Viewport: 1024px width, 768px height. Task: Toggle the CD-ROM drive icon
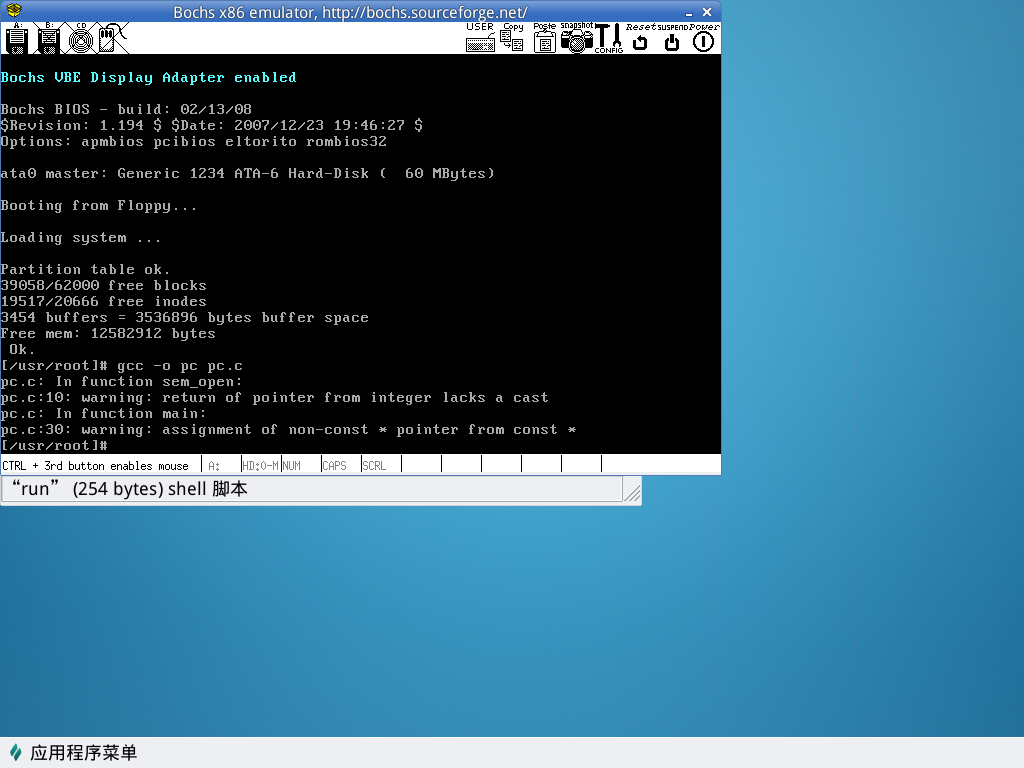pos(81,39)
